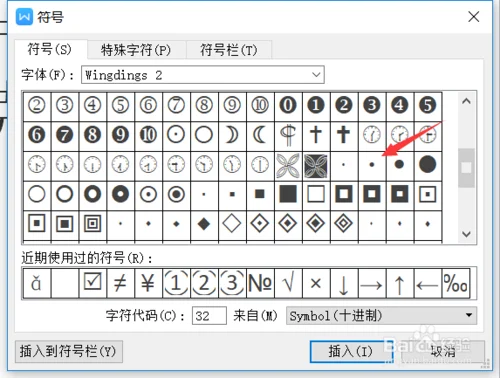Switch to the 符号栏(T) tab
The height and width of the screenshot is (378, 500).
click(229, 50)
